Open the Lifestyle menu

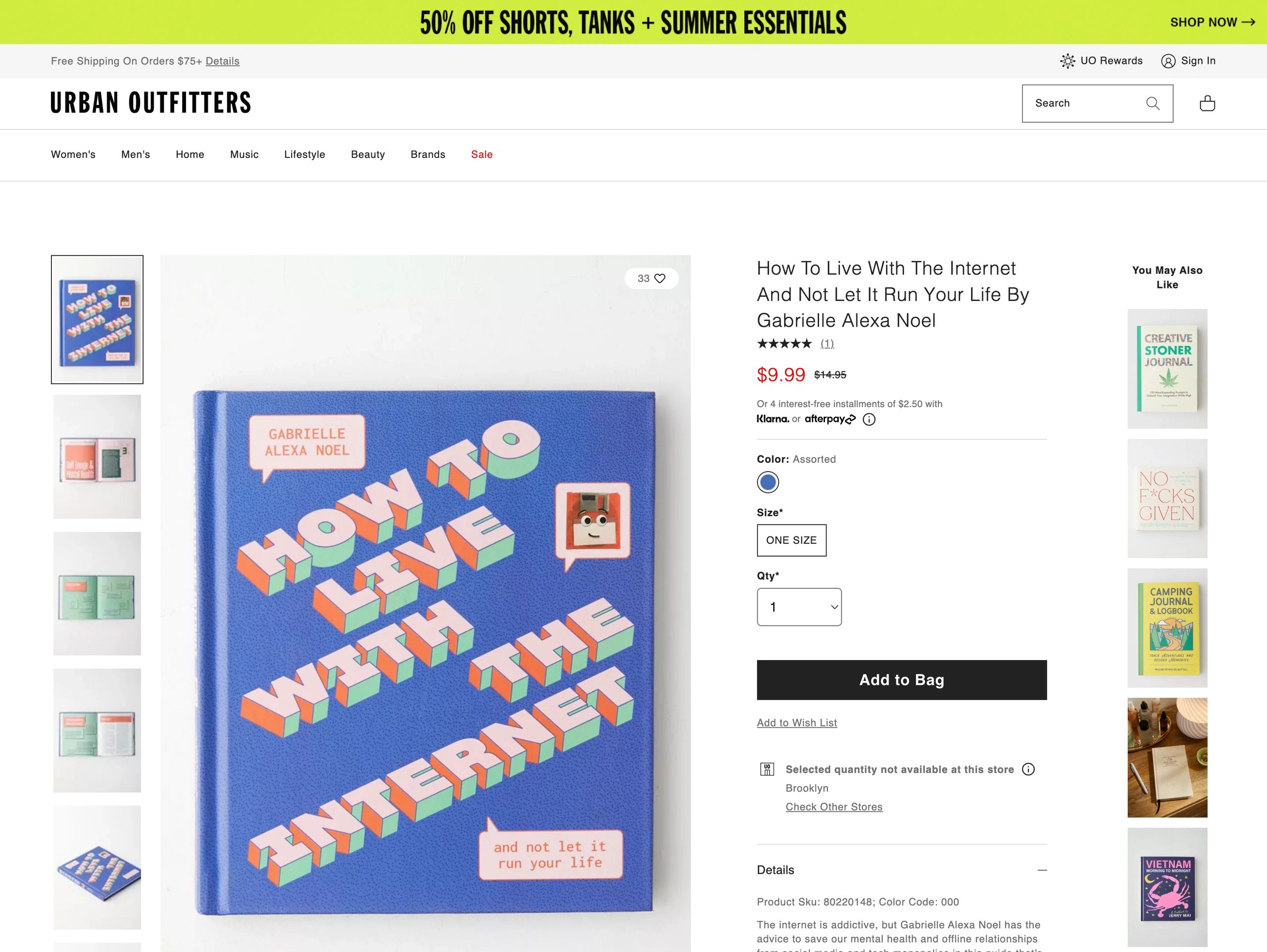click(x=305, y=155)
